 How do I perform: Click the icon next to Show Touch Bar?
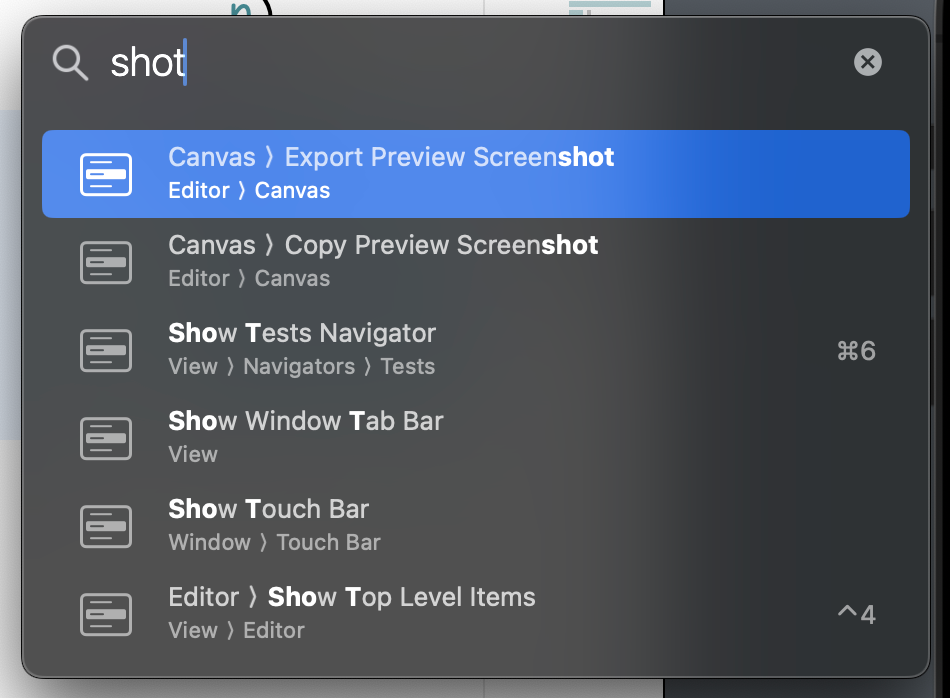(106, 526)
